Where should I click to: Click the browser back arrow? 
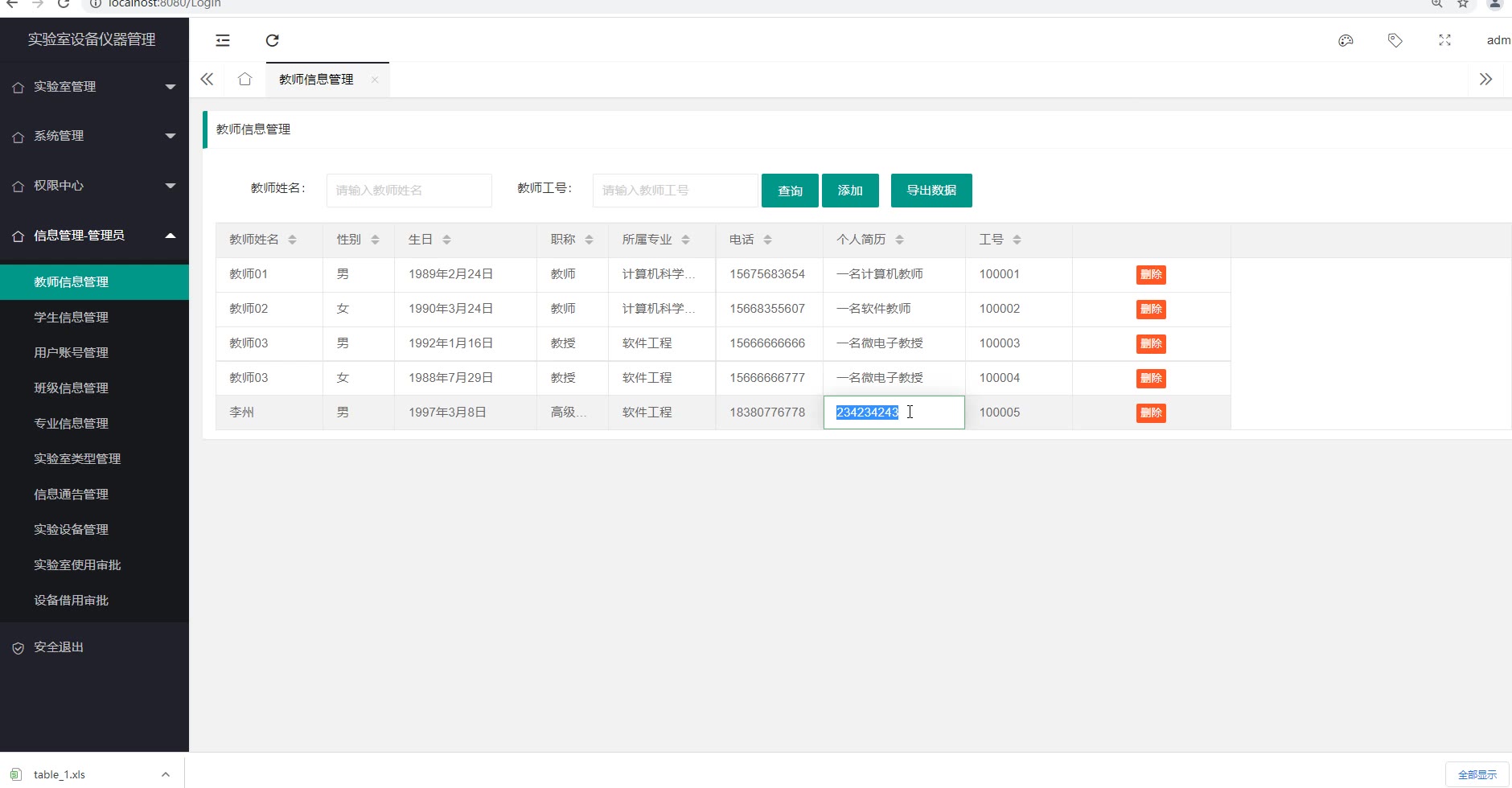(12, 4)
